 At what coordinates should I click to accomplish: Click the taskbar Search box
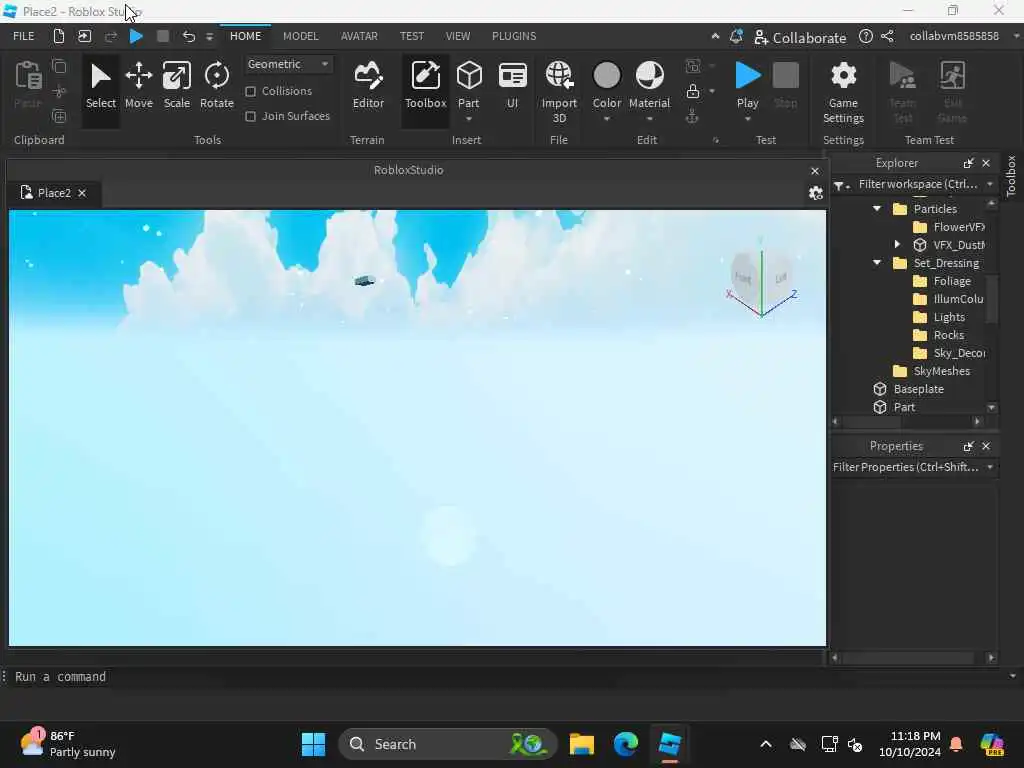pyautogui.click(x=447, y=744)
